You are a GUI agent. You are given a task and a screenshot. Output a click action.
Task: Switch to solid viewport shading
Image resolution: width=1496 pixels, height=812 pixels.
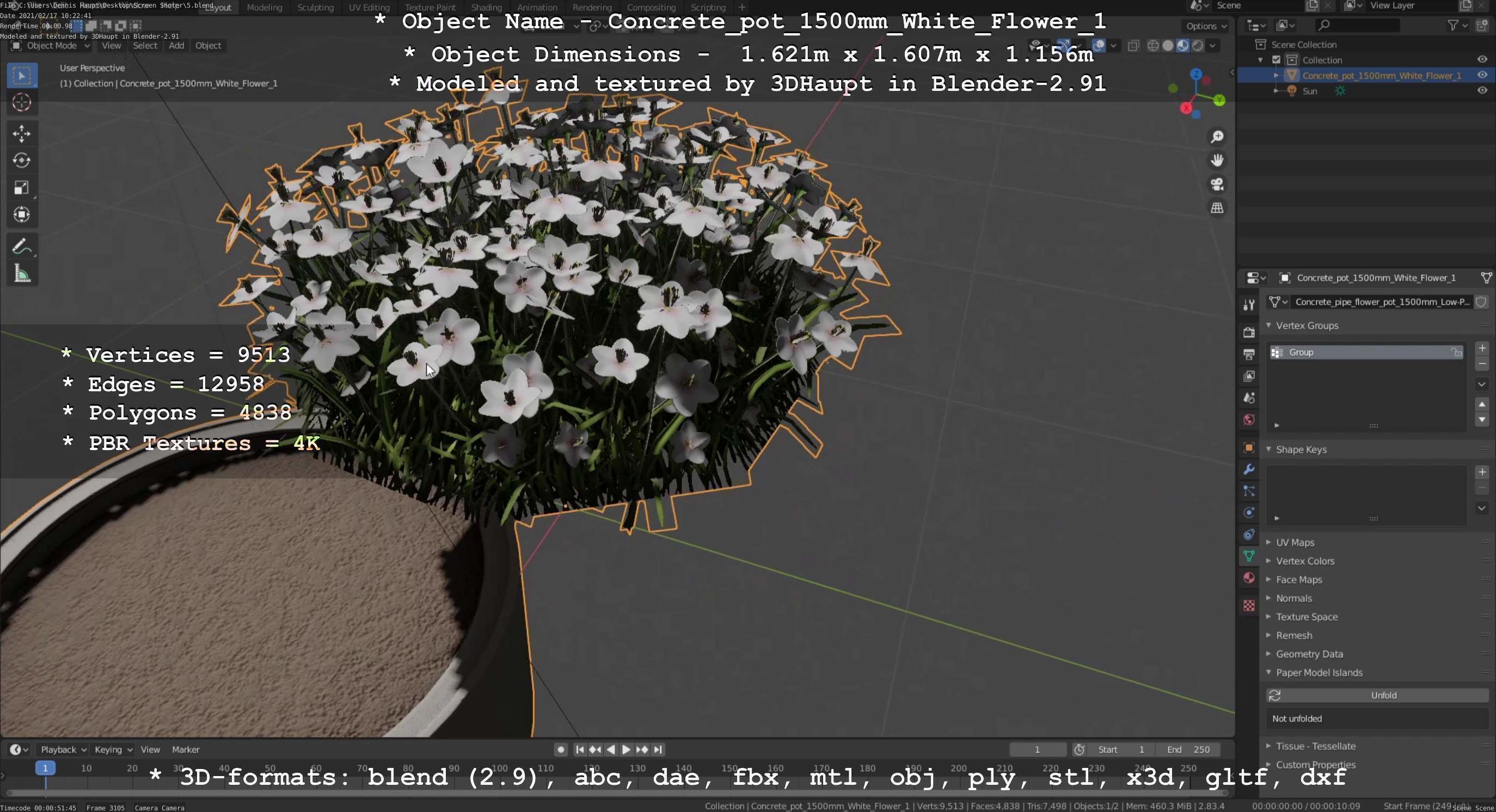point(1168,45)
